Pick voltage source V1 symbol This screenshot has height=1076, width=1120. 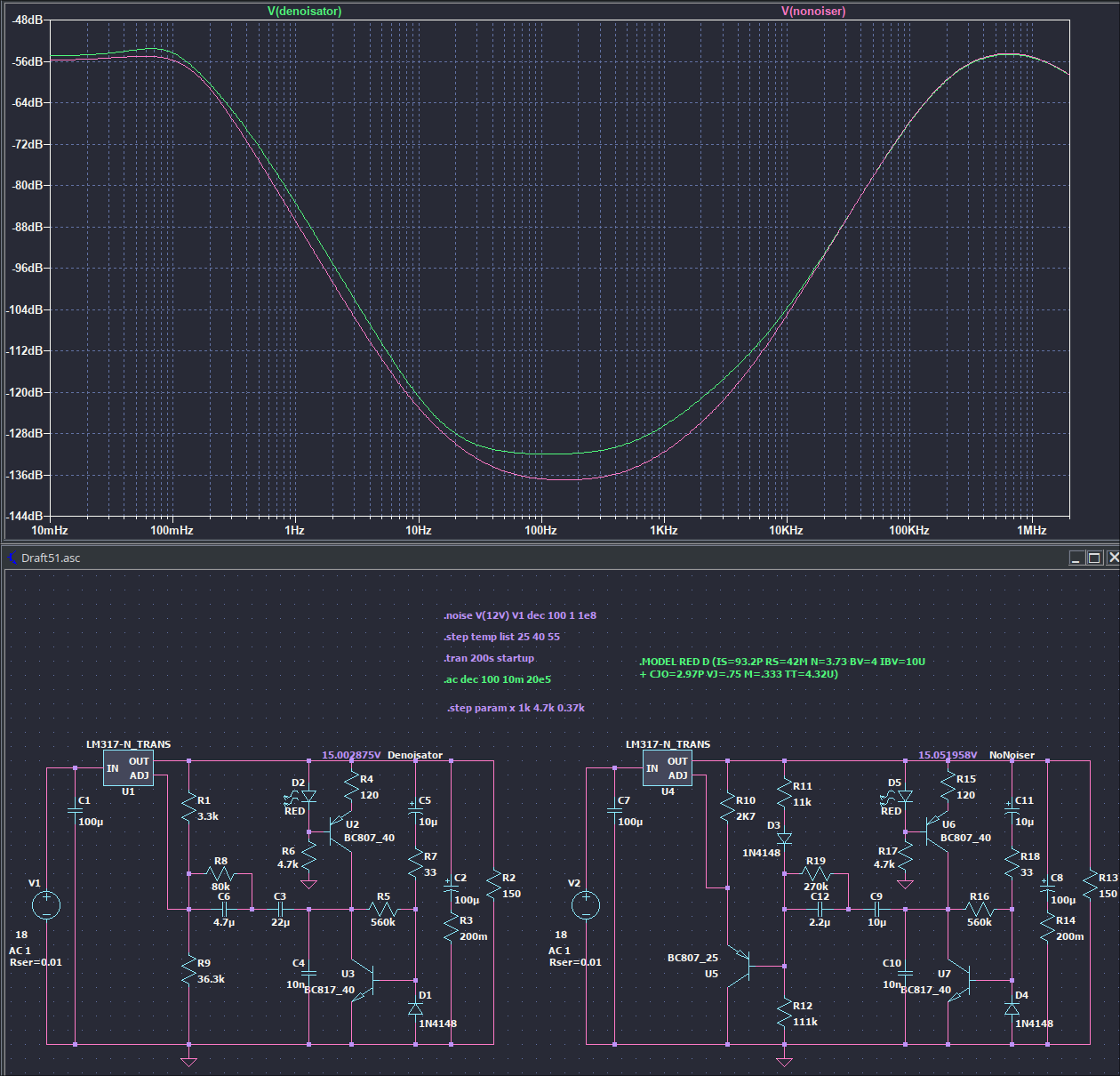(46, 905)
